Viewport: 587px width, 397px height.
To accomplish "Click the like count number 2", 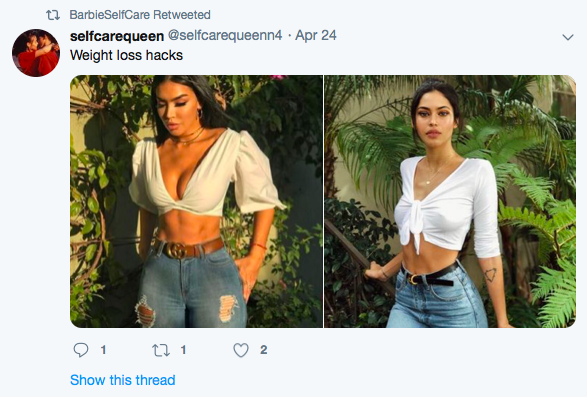I will click(x=264, y=350).
